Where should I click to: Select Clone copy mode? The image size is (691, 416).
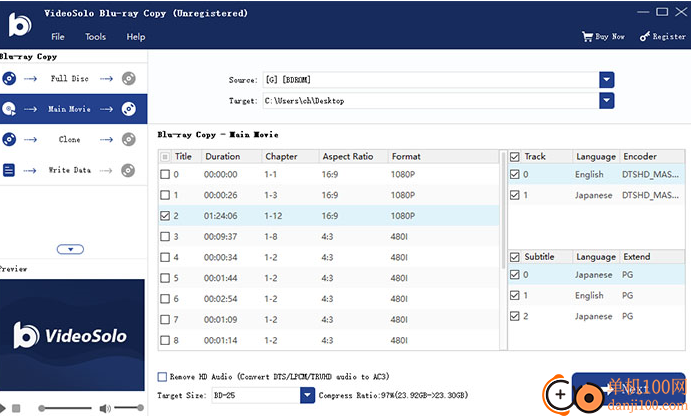click(70, 140)
